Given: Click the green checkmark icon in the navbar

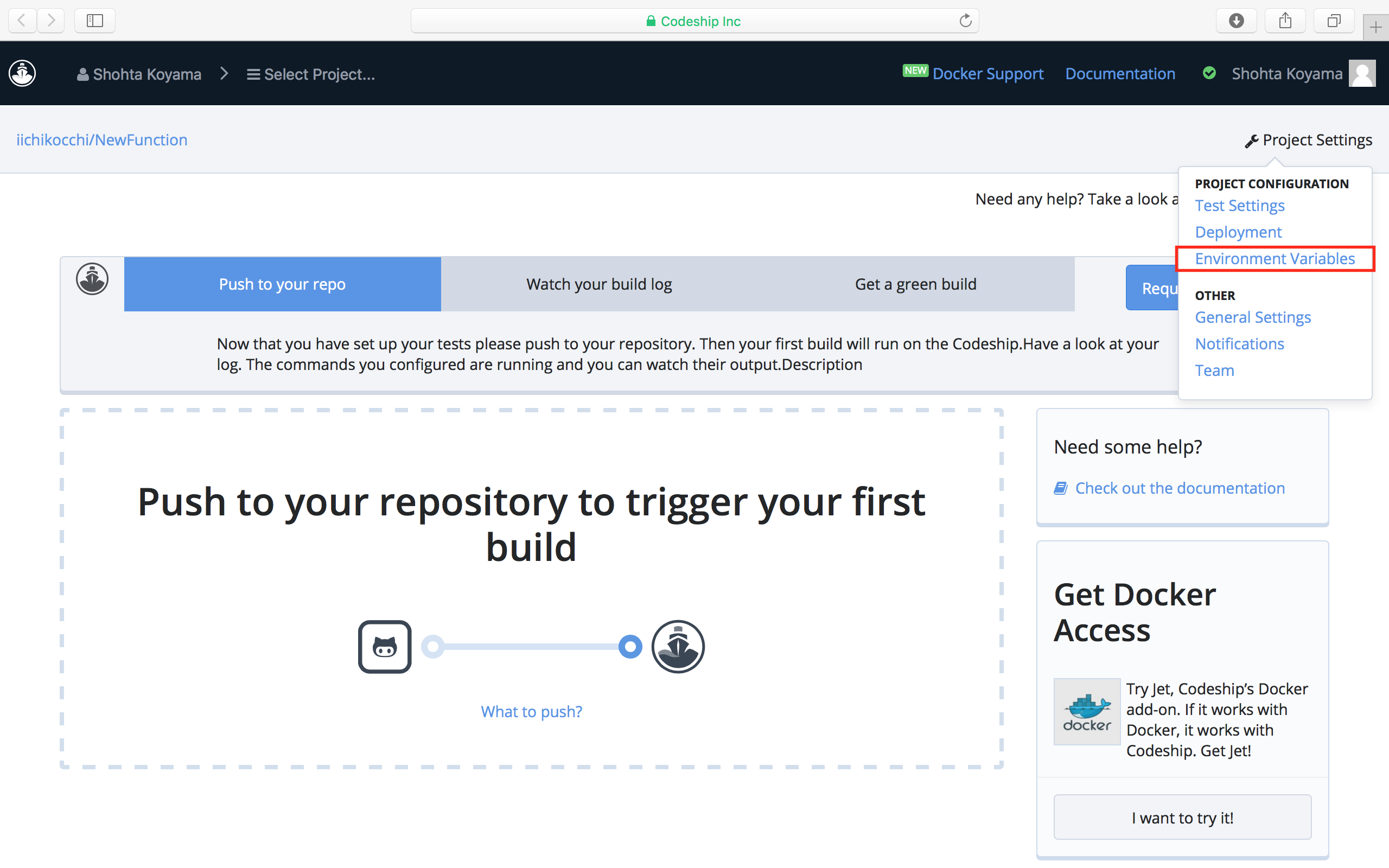Looking at the screenshot, I should pos(1209,73).
